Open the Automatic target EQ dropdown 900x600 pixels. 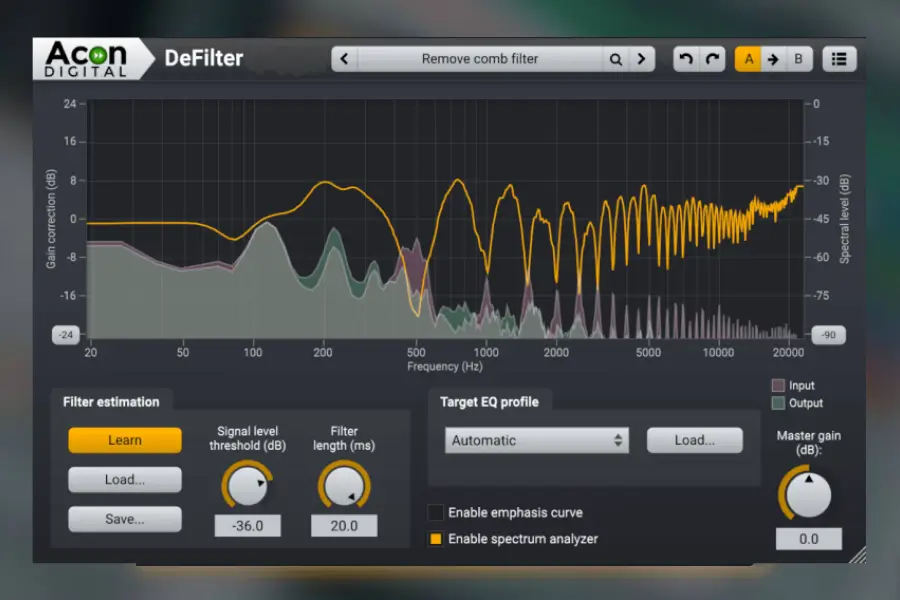pos(537,440)
